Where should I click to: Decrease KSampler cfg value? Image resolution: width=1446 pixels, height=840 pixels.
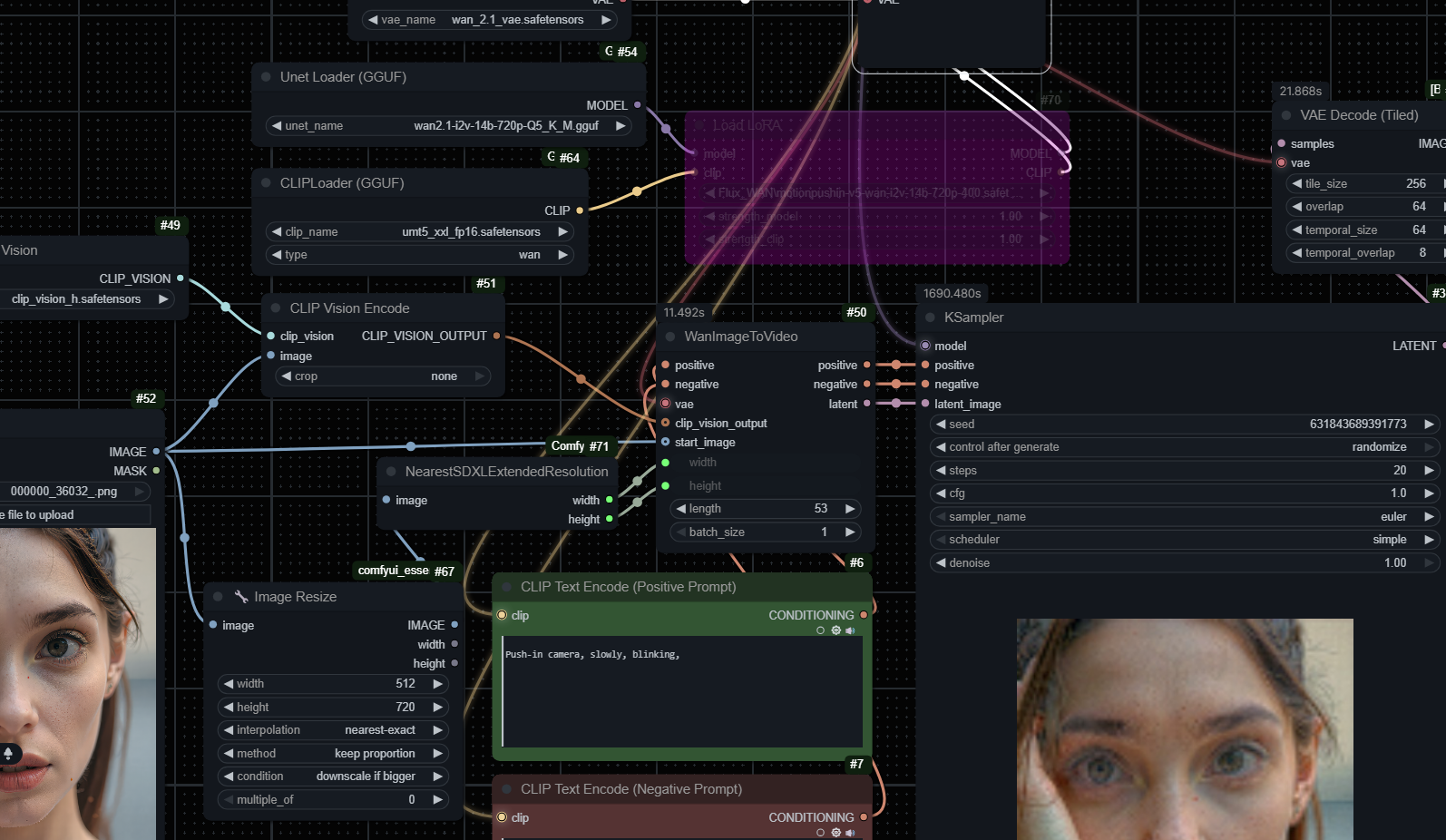click(x=941, y=493)
